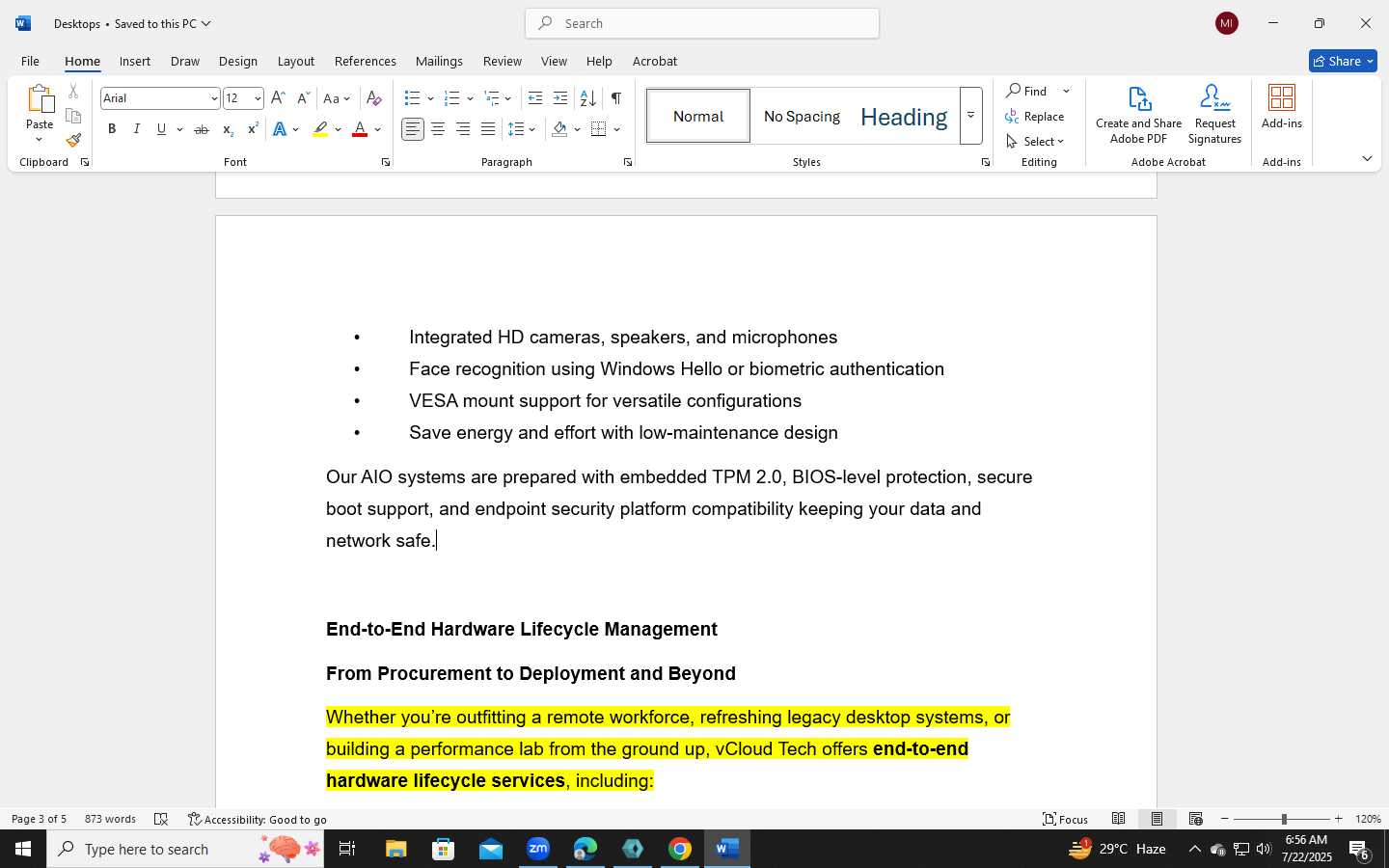1389x868 pixels.
Task: Switch to the Insert tab
Action: pyautogui.click(x=135, y=61)
